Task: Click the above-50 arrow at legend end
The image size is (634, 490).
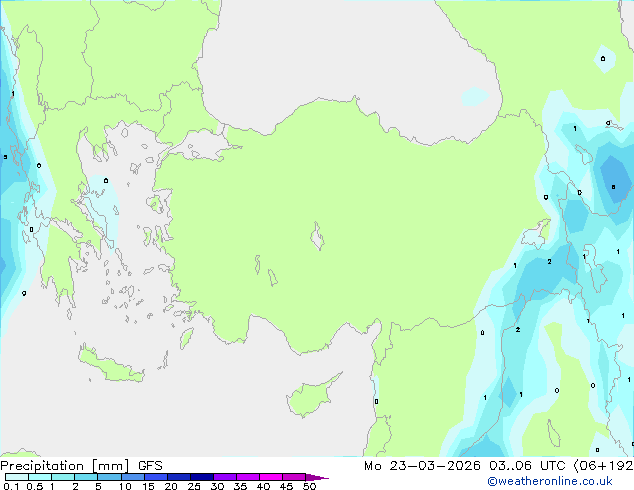Action: [x=317, y=477]
